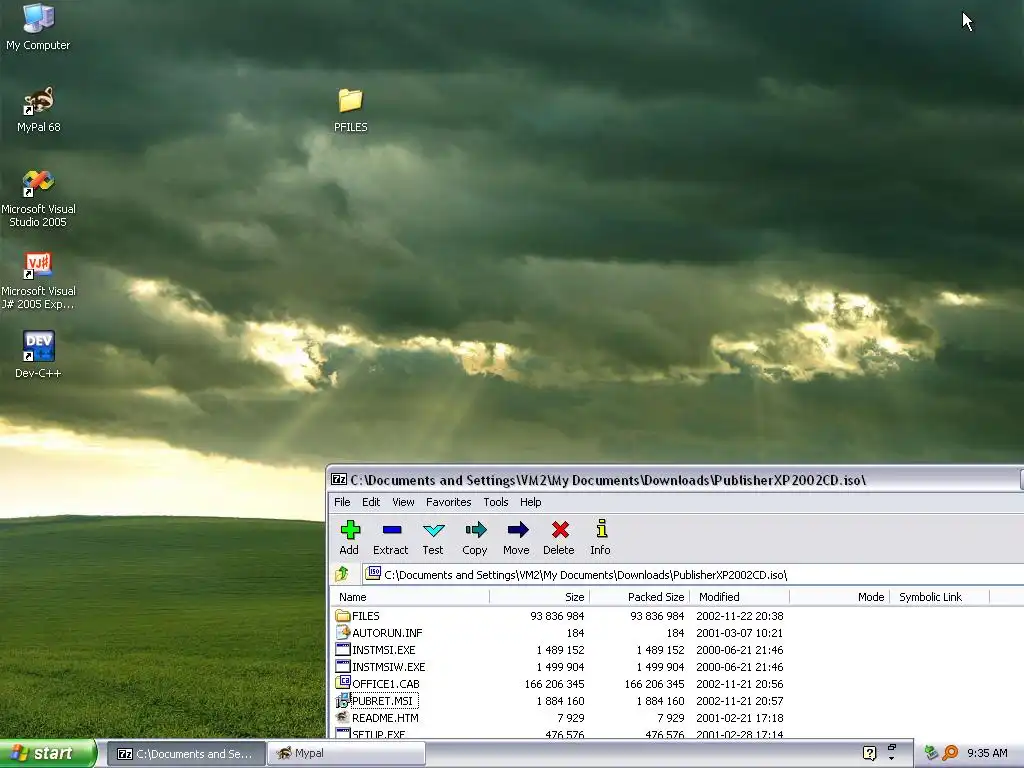Click the language bar options arrow
The width and height of the screenshot is (1024, 768).
(891, 758)
